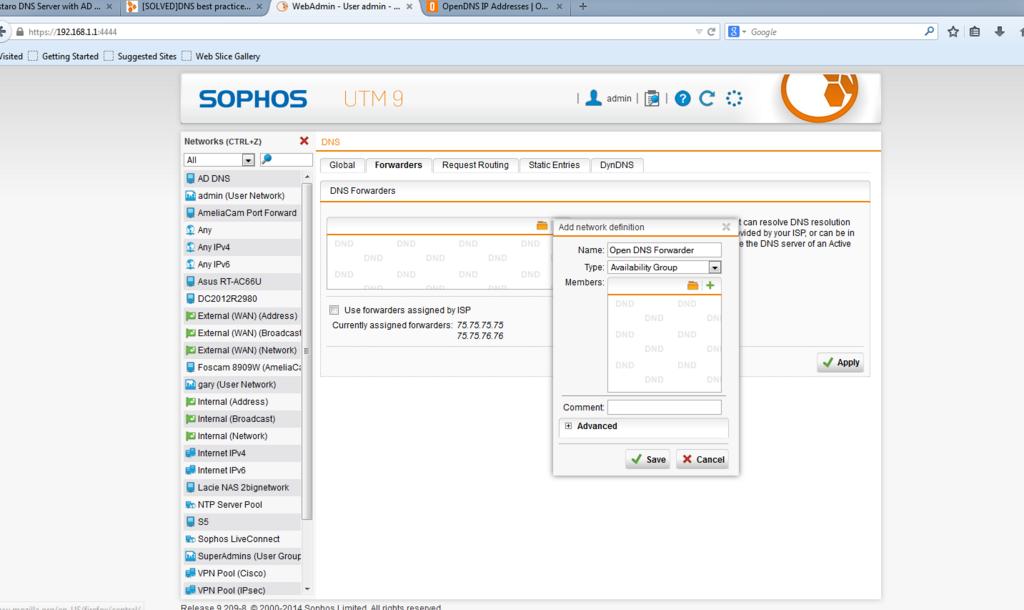Open a new browser tab
The image size is (1024, 610).
point(583,7)
